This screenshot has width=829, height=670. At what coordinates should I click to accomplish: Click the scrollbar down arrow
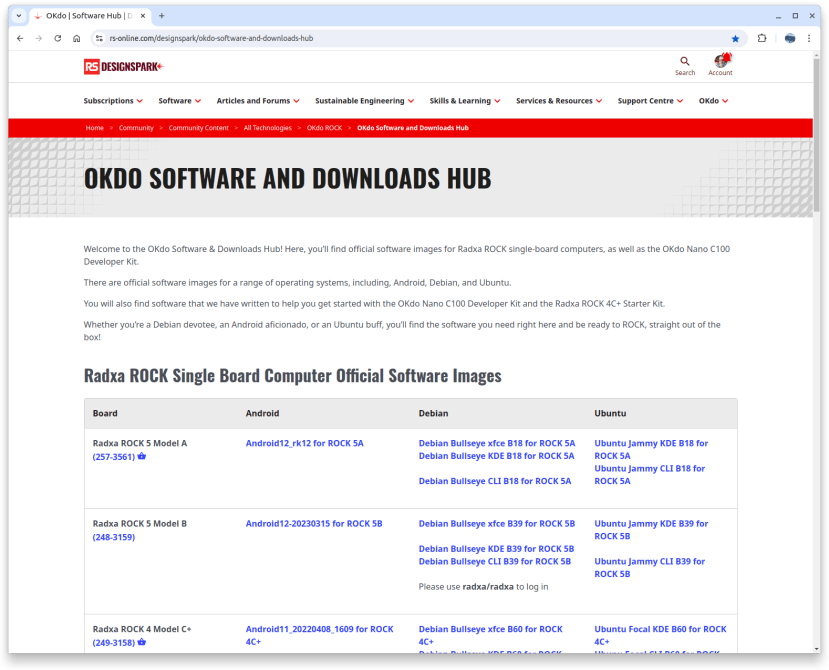(817, 649)
